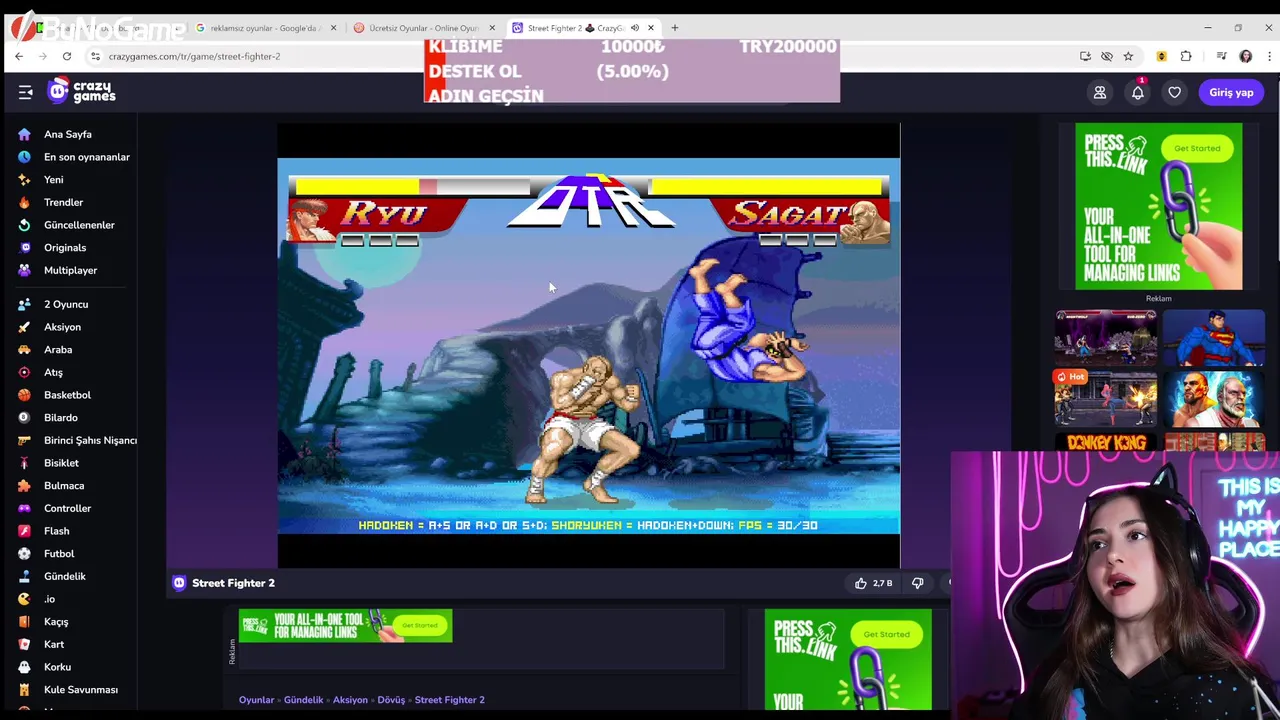Open the Flash category link

(56, 531)
